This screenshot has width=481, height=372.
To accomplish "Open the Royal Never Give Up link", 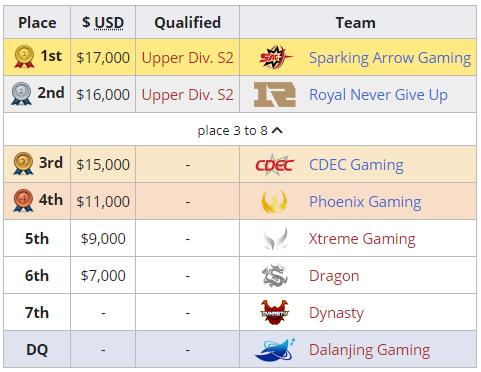I will (378, 95).
